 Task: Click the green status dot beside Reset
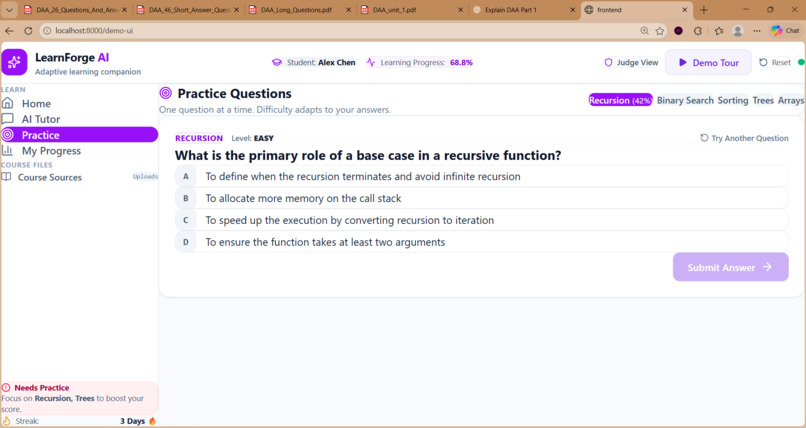tap(800, 62)
